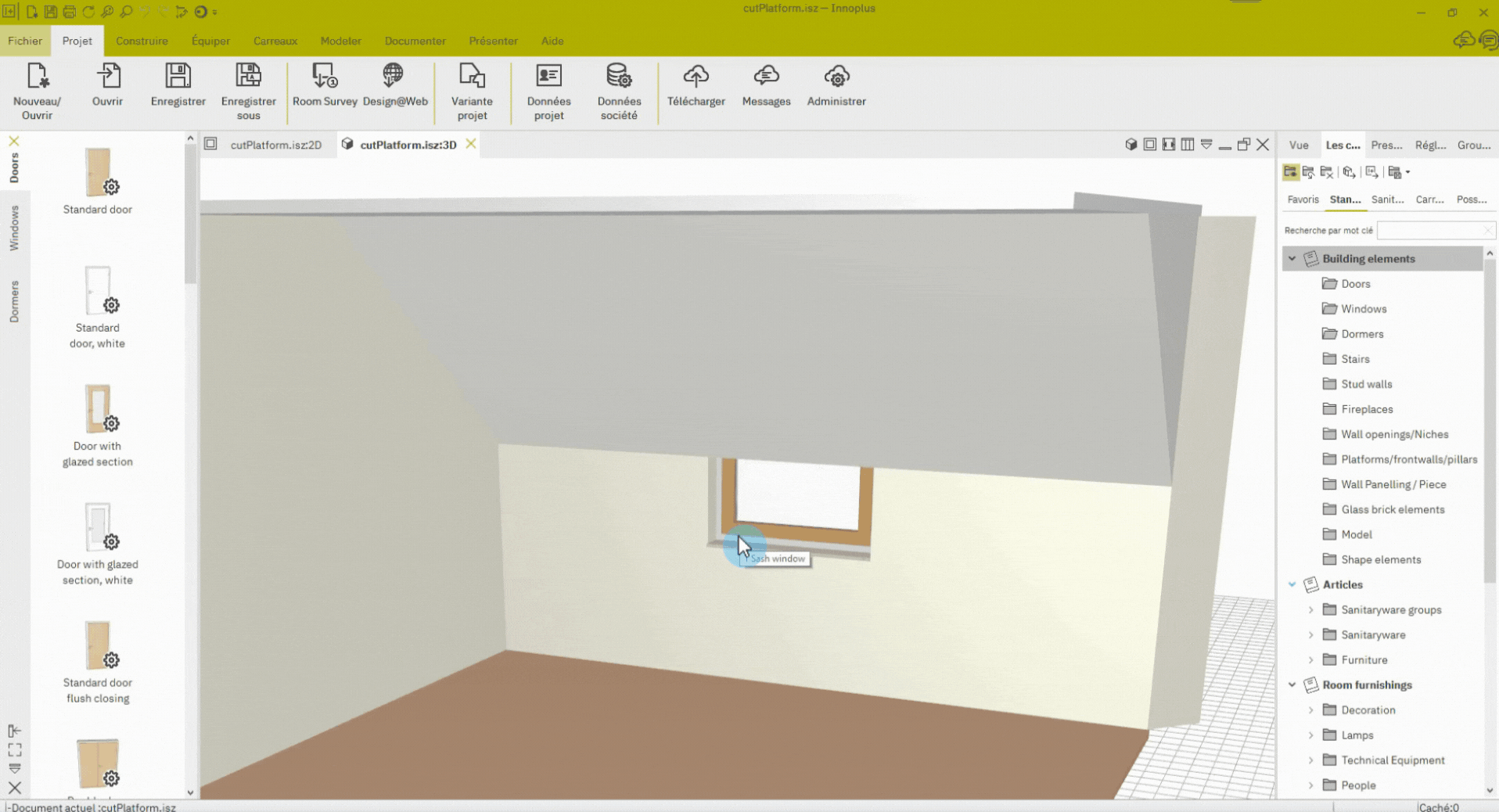Close the cutPlatform.isz:3D tab

click(x=471, y=144)
